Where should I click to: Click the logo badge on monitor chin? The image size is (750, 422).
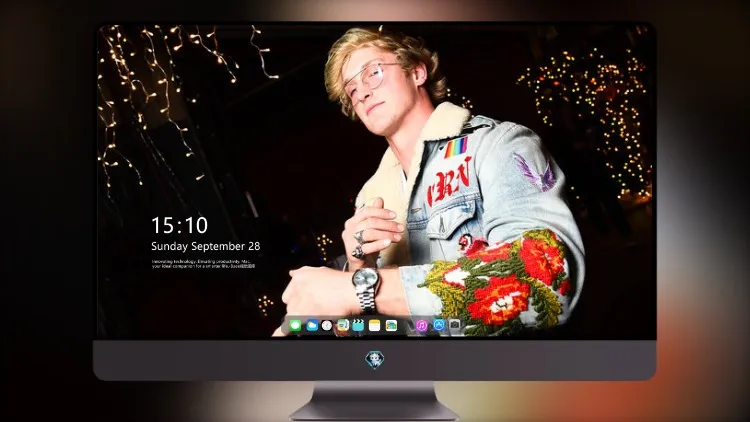pos(375,360)
